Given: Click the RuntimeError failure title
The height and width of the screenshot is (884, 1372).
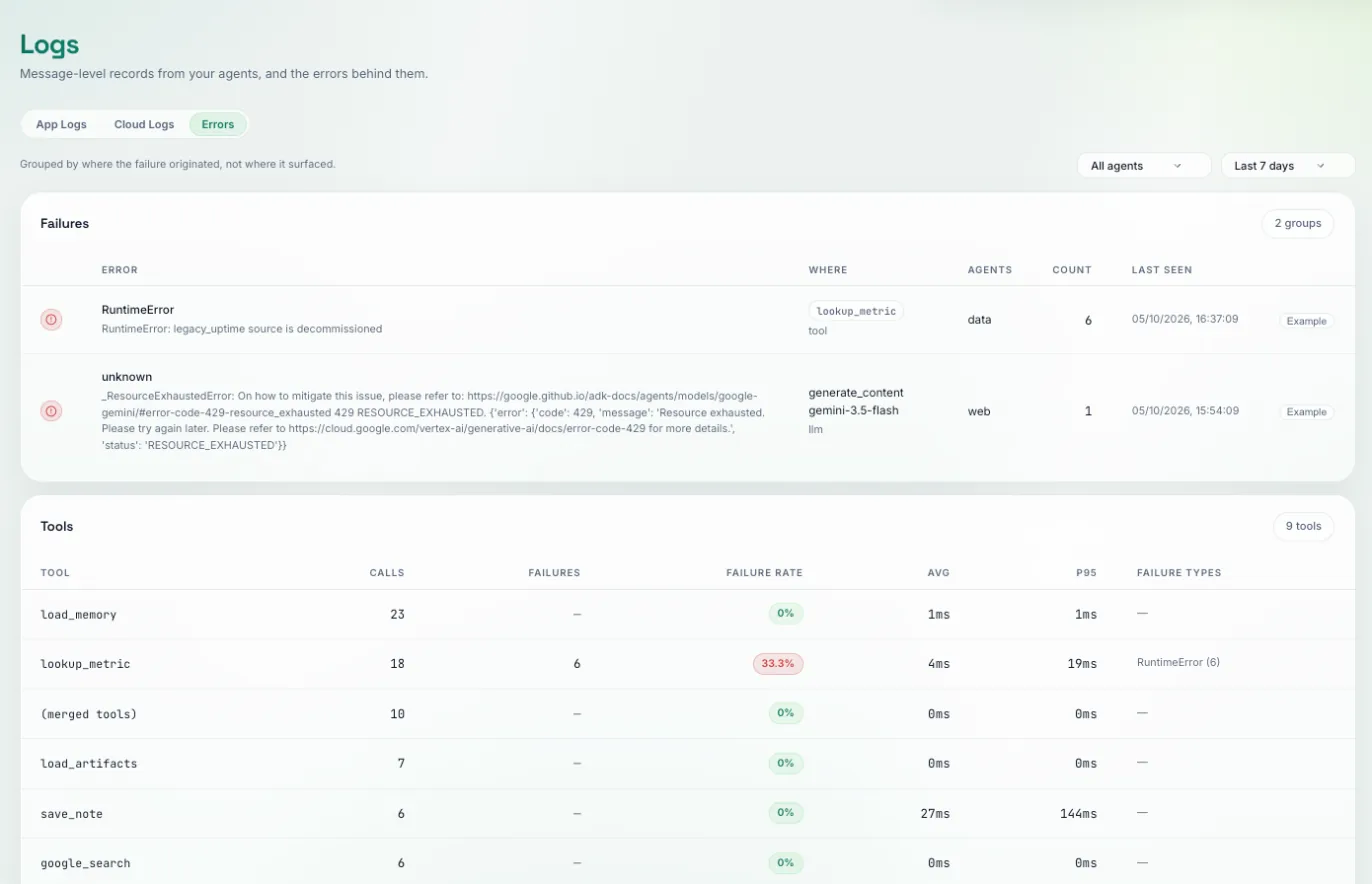Looking at the screenshot, I should pos(138,310).
